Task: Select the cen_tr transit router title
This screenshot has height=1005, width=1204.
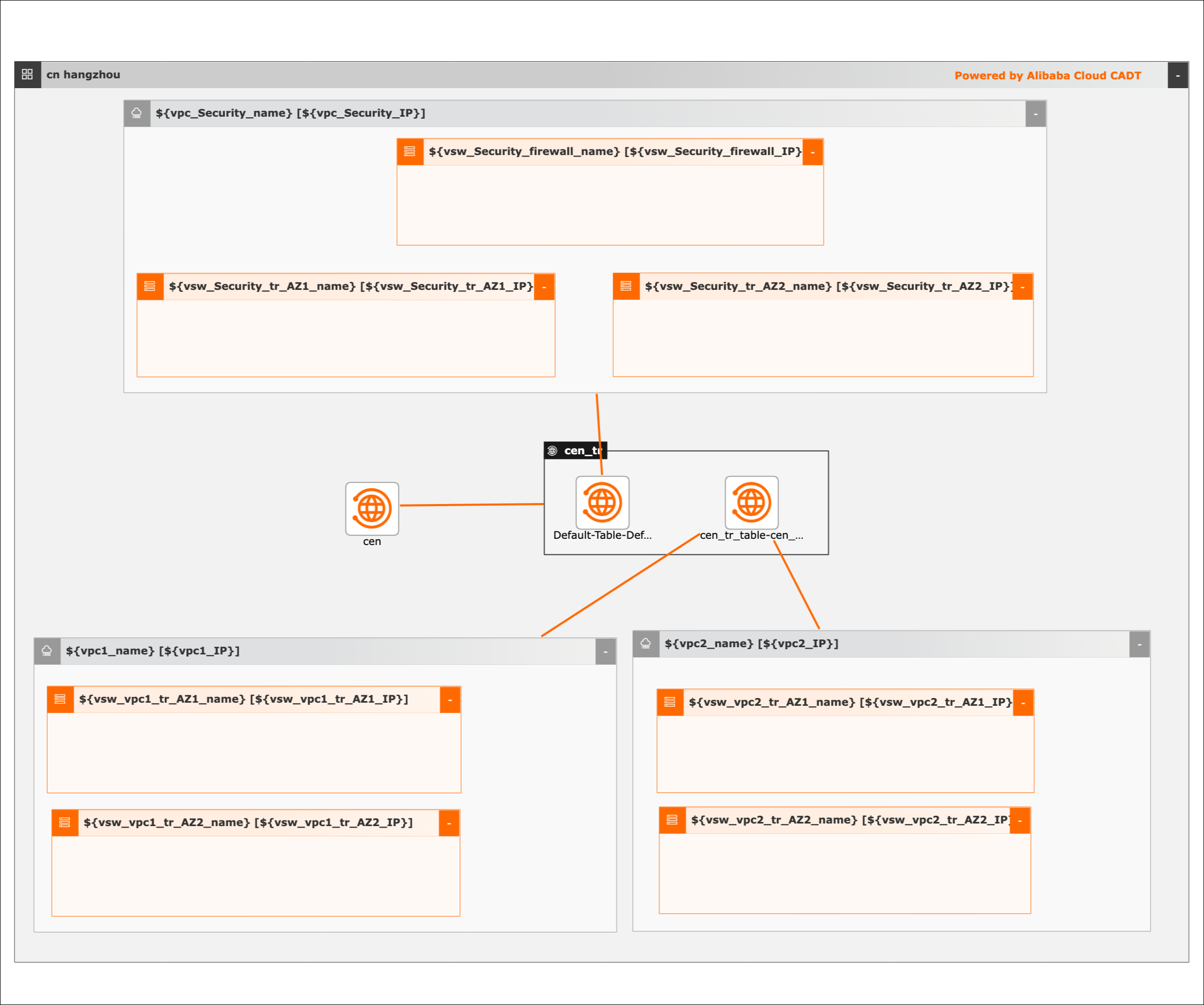Action: coord(582,451)
